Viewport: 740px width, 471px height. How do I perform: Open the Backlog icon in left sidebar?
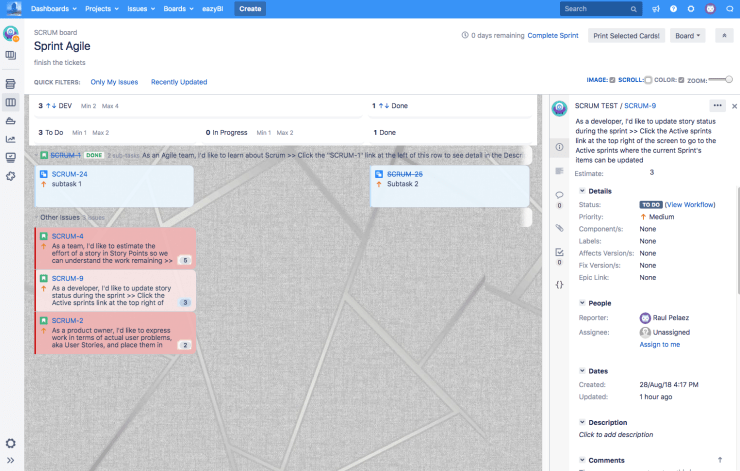pyautogui.click(x=11, y=84)
